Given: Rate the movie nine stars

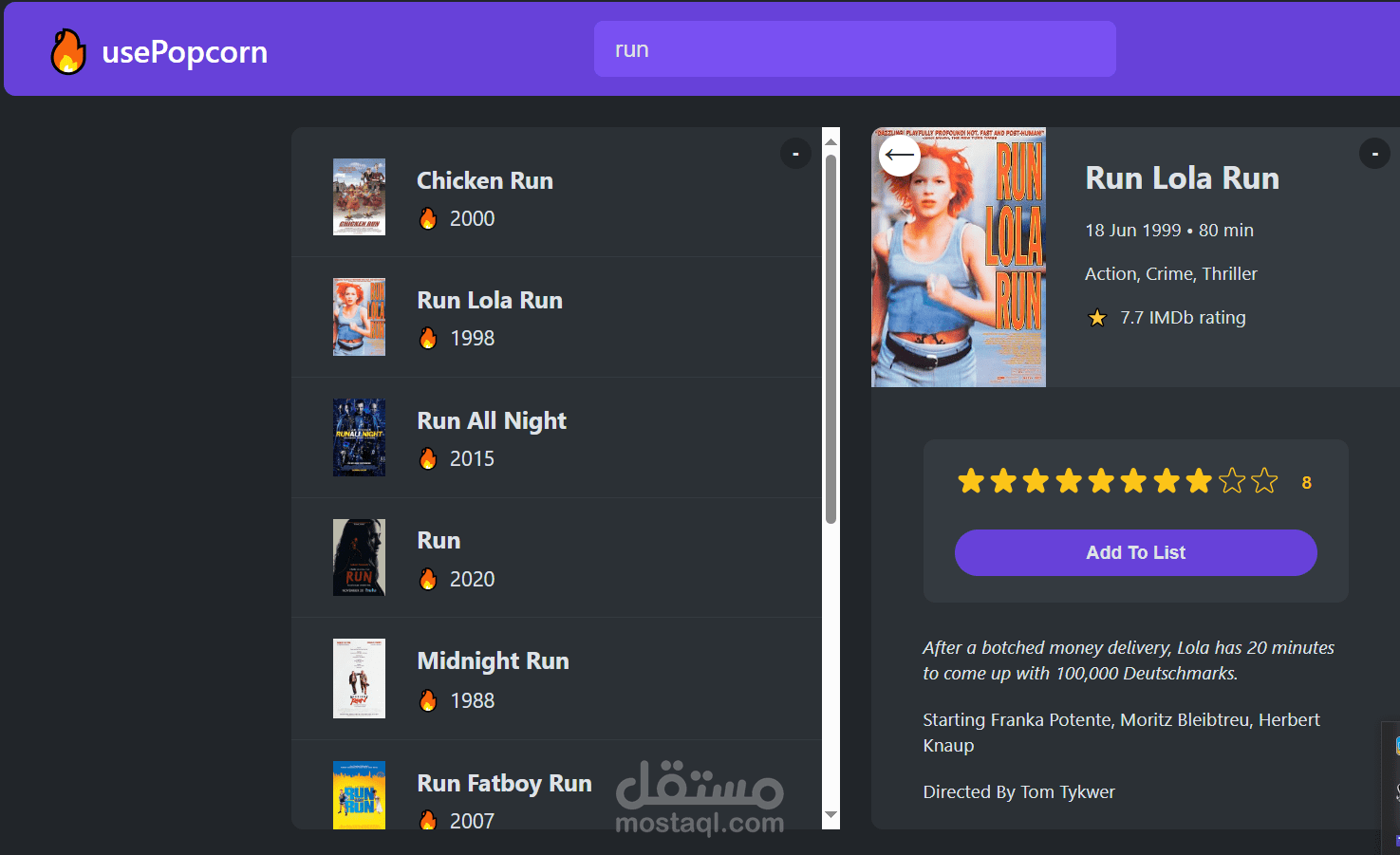Looking at the screenshot, I should pos(1232,481).
